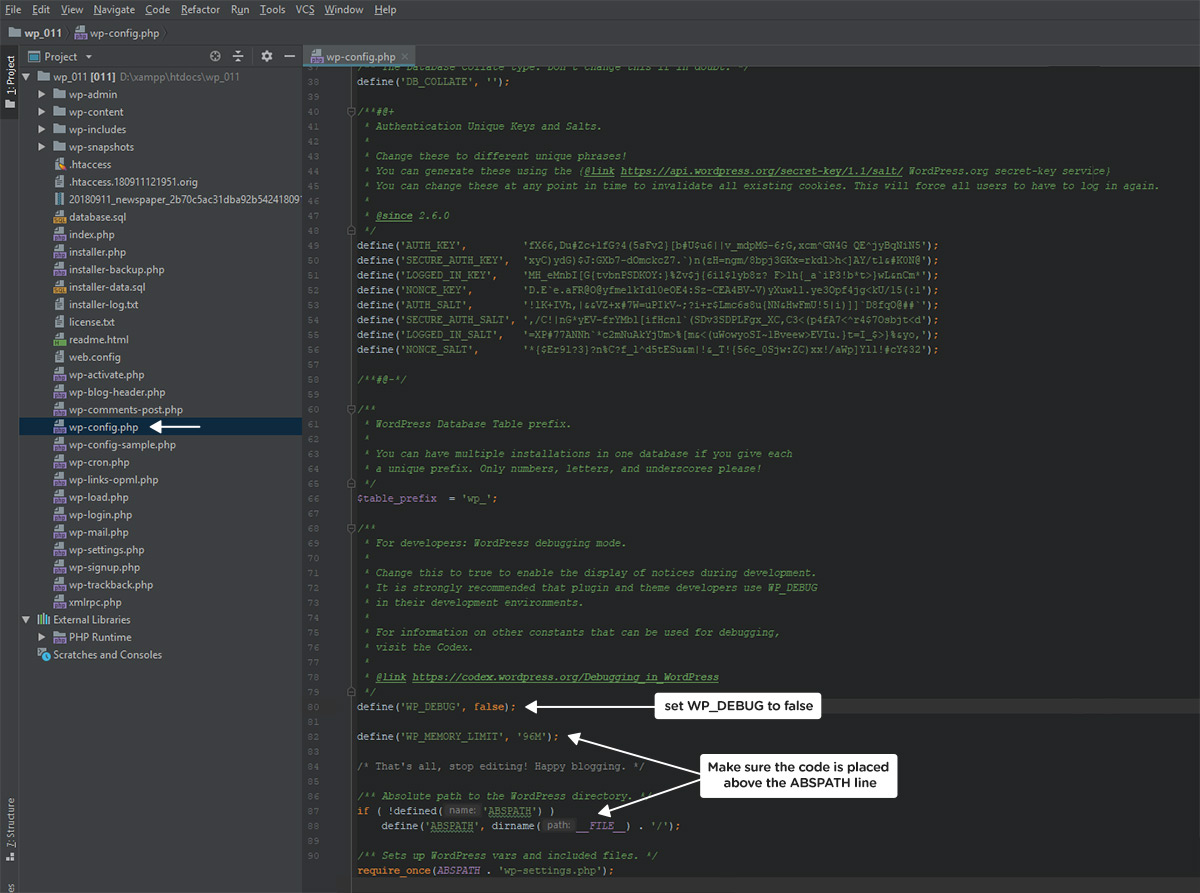The image size is (1200, 893).
Task: Open the View menu
Action: [x=72, y=9]
